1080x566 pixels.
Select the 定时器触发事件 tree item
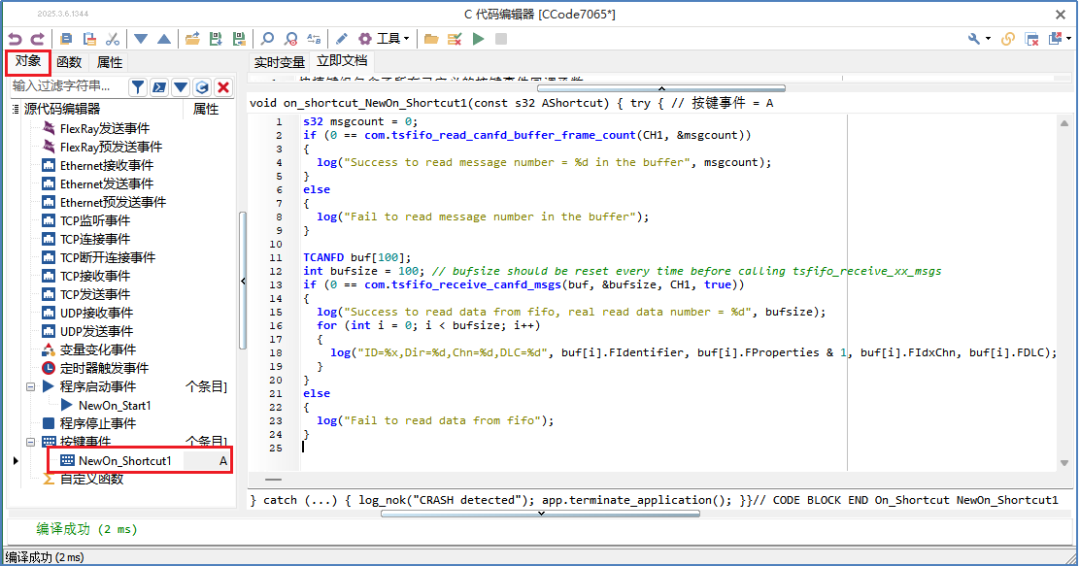(103, 368)
